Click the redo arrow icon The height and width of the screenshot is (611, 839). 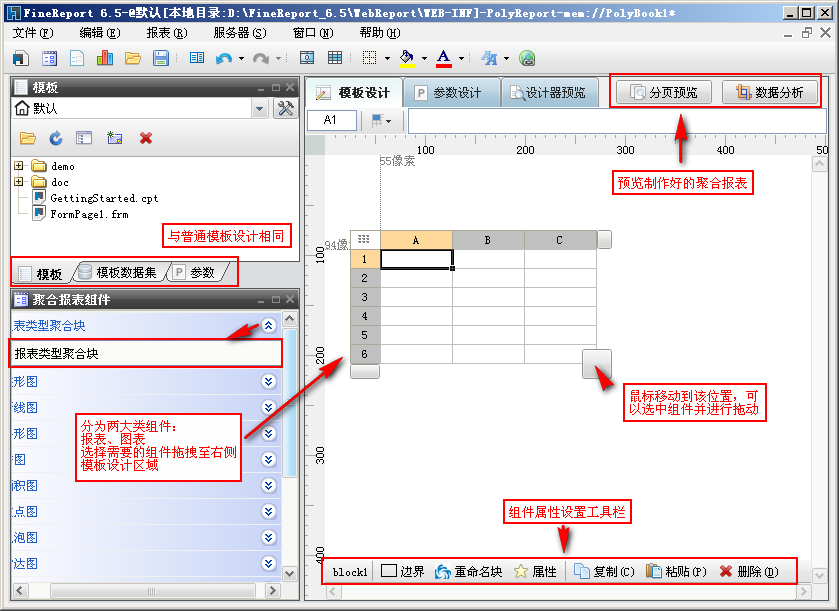pyautogui.click(x=261, y=58)
